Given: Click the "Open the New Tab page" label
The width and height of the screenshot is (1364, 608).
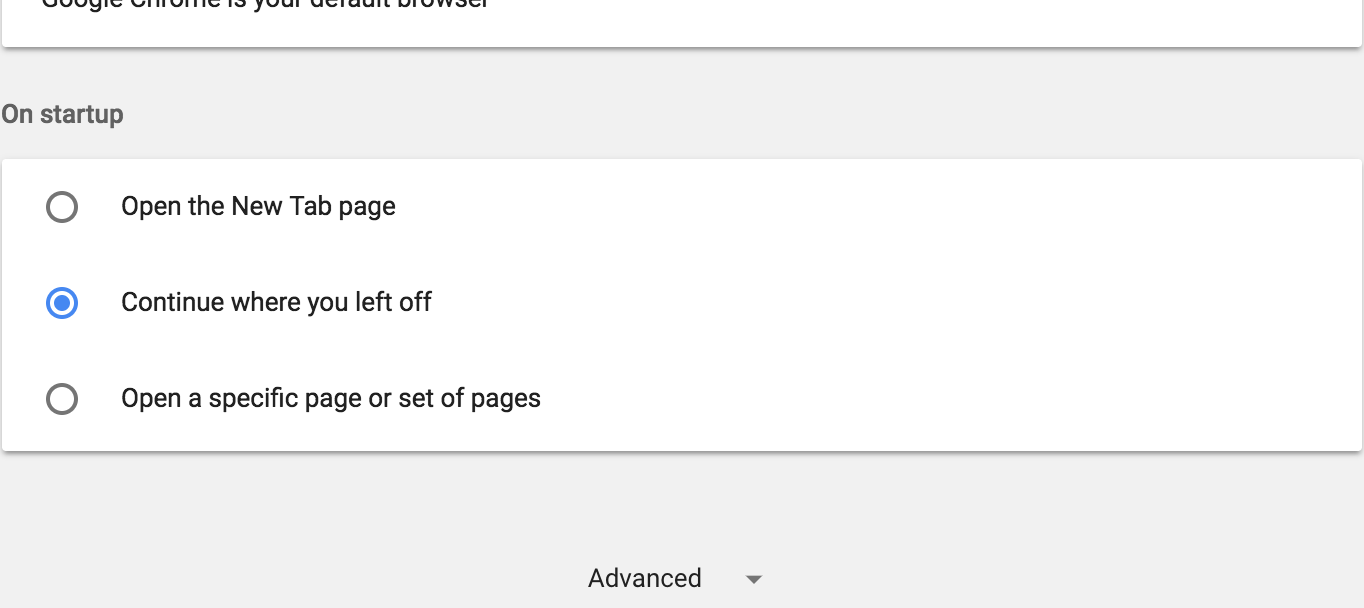Looking at the screenshot, I should [258, 207].
